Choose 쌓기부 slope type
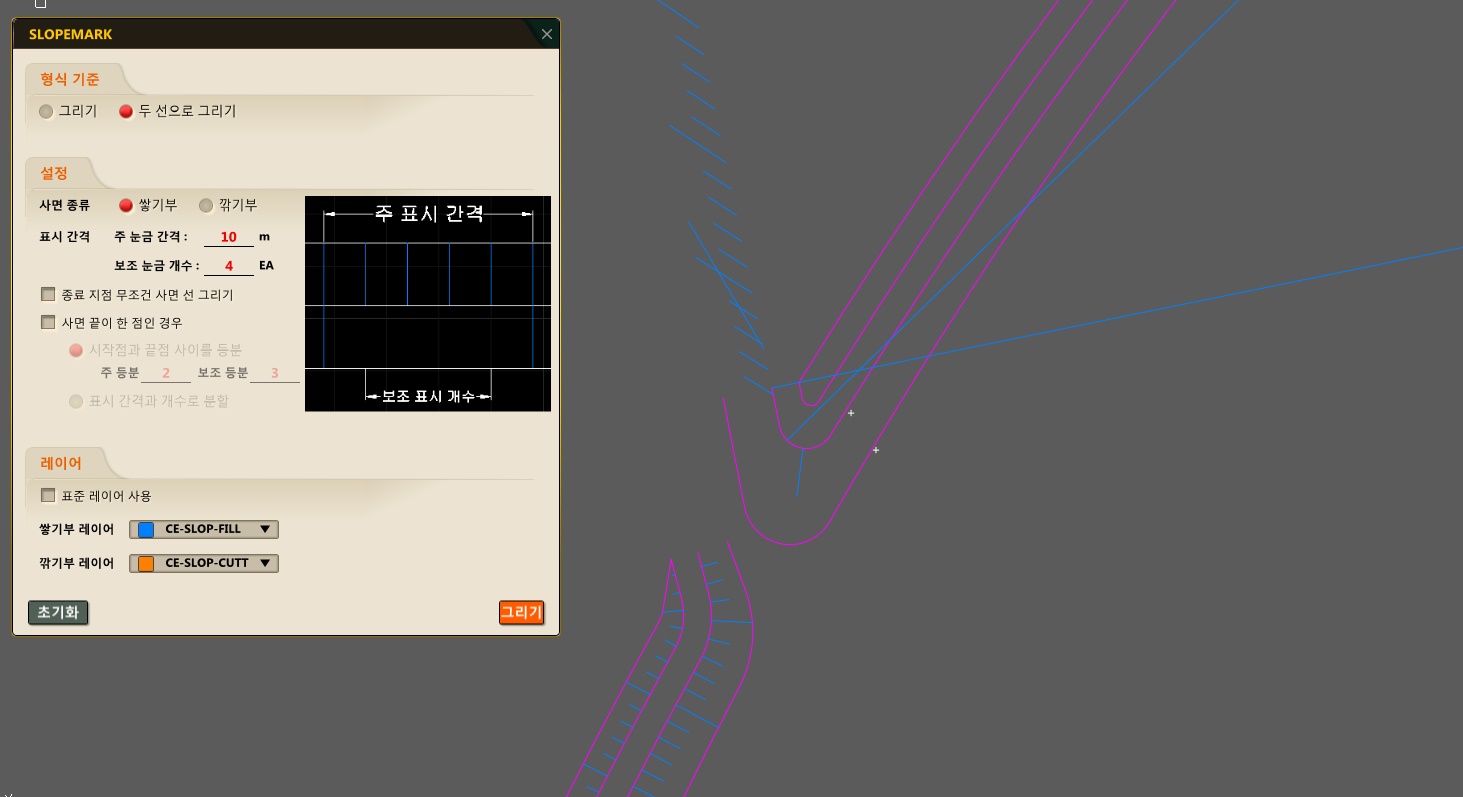The image size is (1463, 797). 126,206
